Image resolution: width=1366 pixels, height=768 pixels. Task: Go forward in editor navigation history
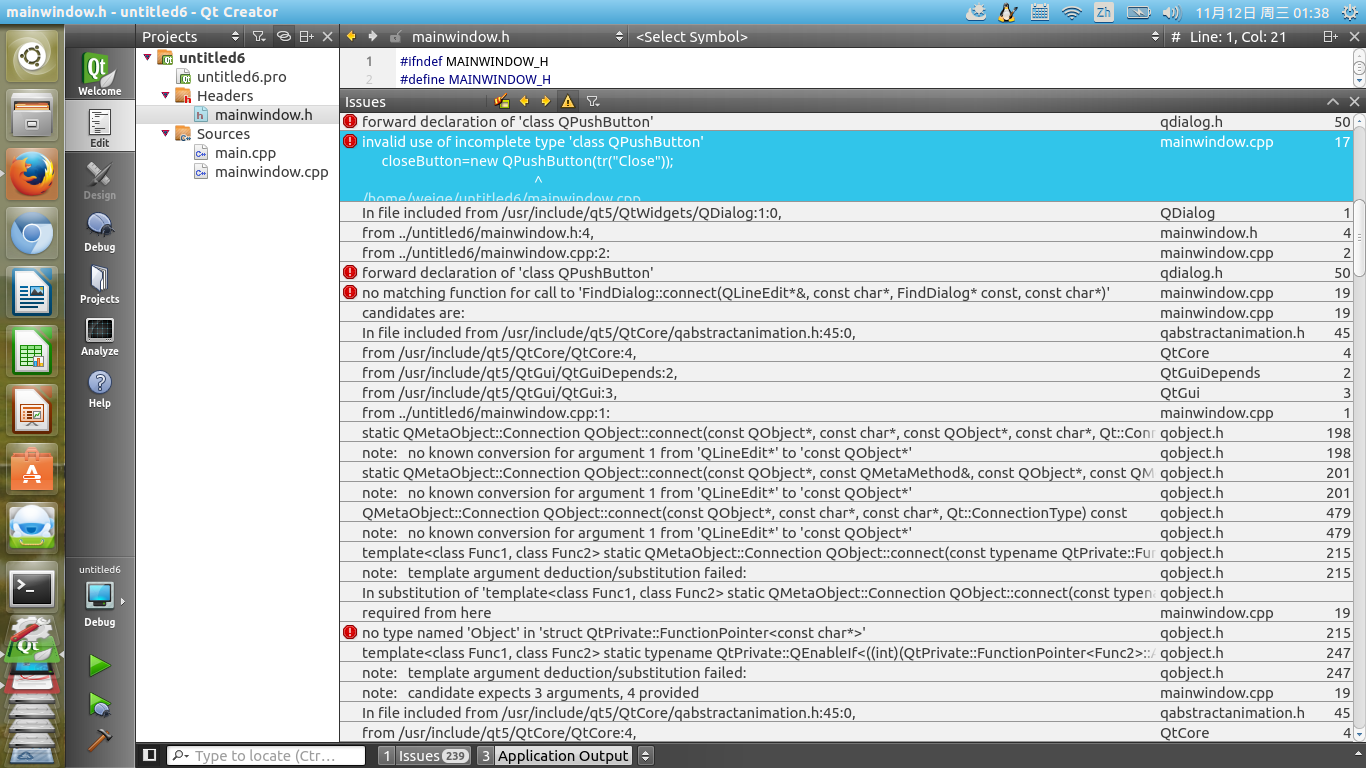[x=372, y=37]
